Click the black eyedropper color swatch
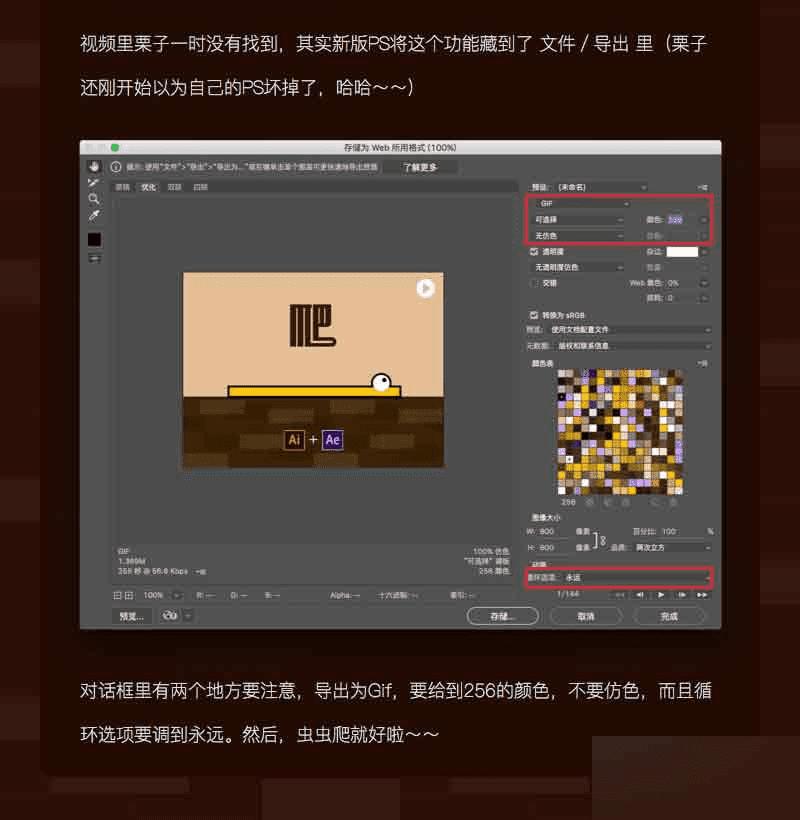Screen dimensions: 800x820 click(95, 240)
